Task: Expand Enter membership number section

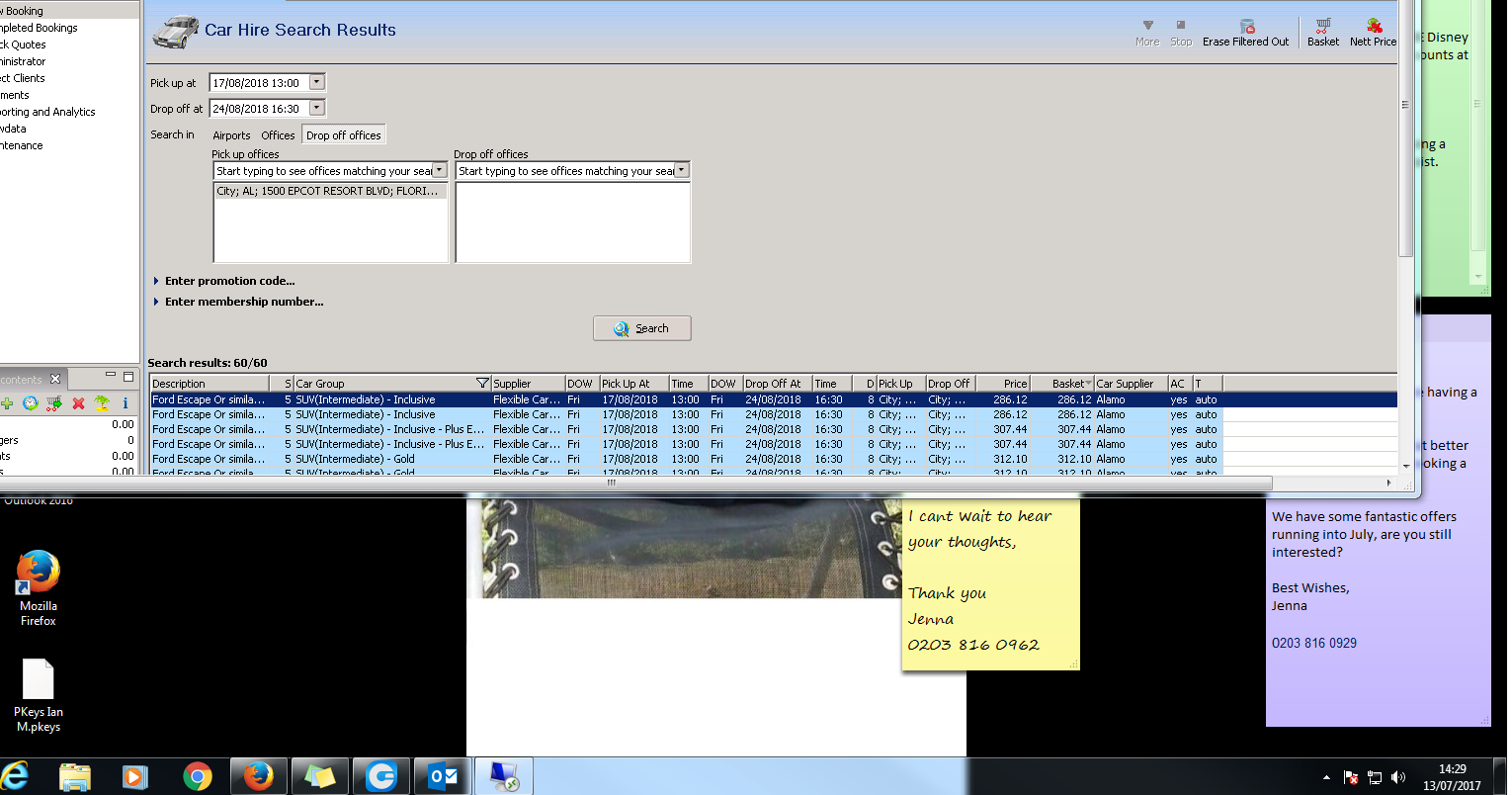Action: pos(243,302)
